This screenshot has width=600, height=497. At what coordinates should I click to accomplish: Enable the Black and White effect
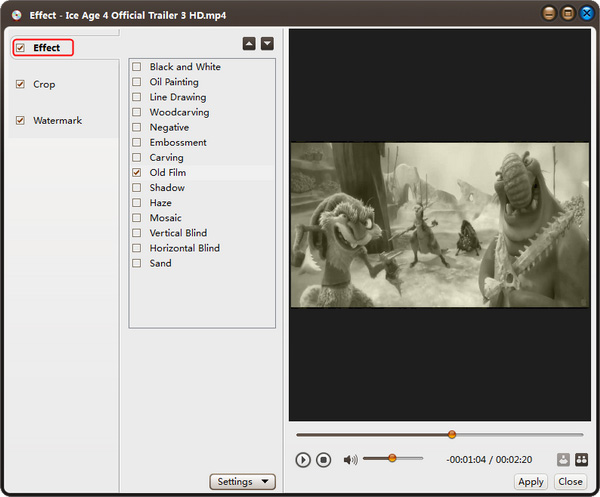(x=137, y=67)
